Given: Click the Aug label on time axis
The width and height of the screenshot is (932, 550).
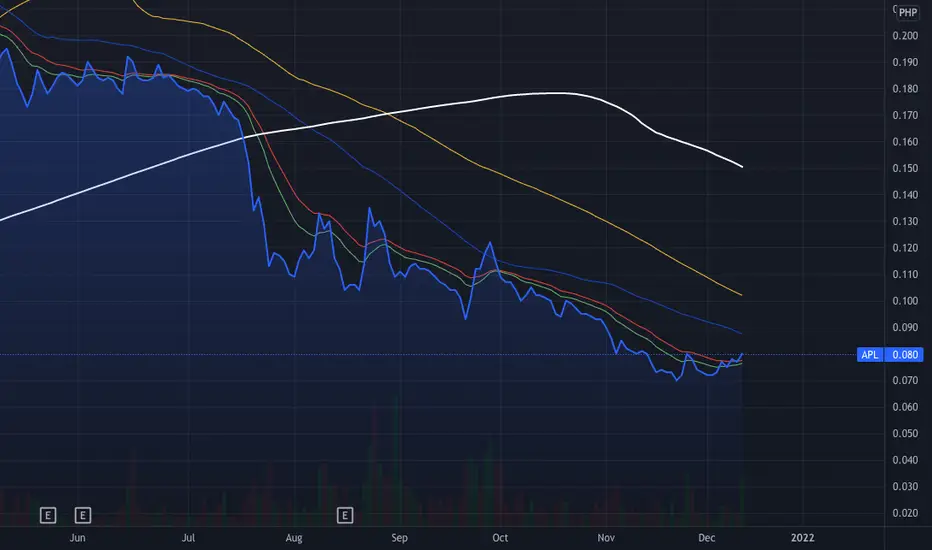Looking at the screenshot, I should point(294,538).
